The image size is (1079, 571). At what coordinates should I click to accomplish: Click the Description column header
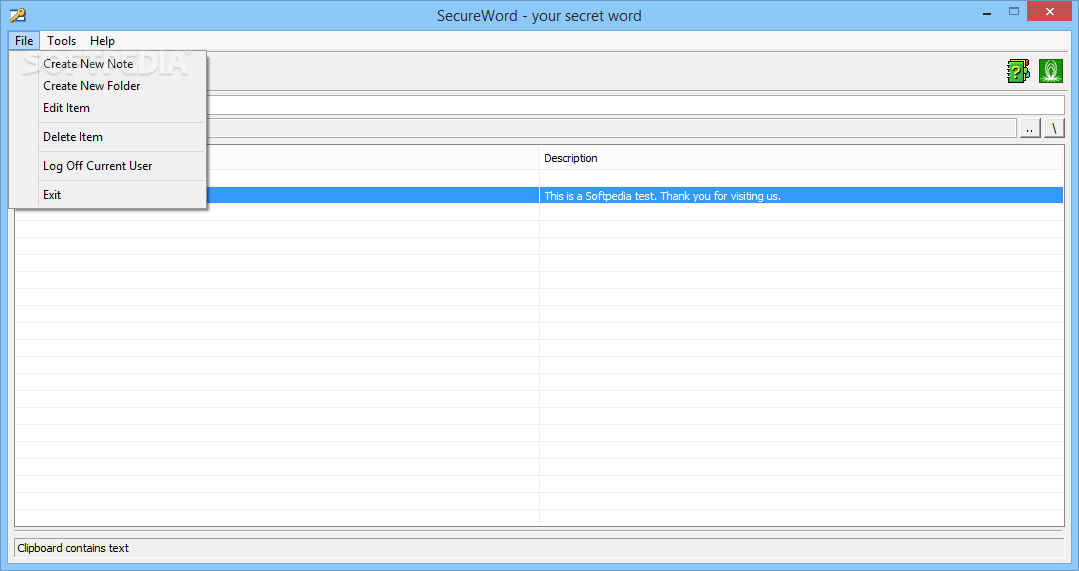point(801,158)
